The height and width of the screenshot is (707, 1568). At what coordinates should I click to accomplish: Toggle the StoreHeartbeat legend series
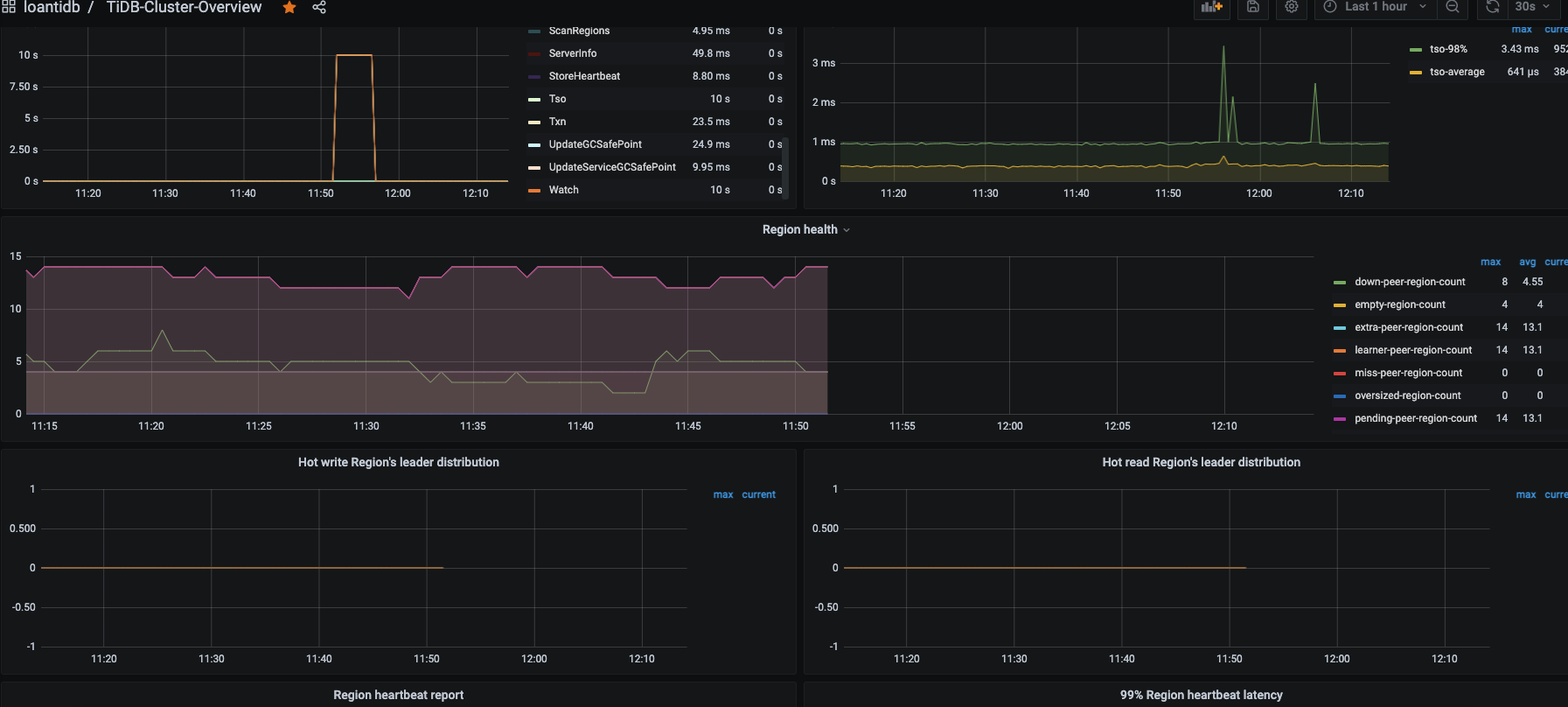click(584, 76)
